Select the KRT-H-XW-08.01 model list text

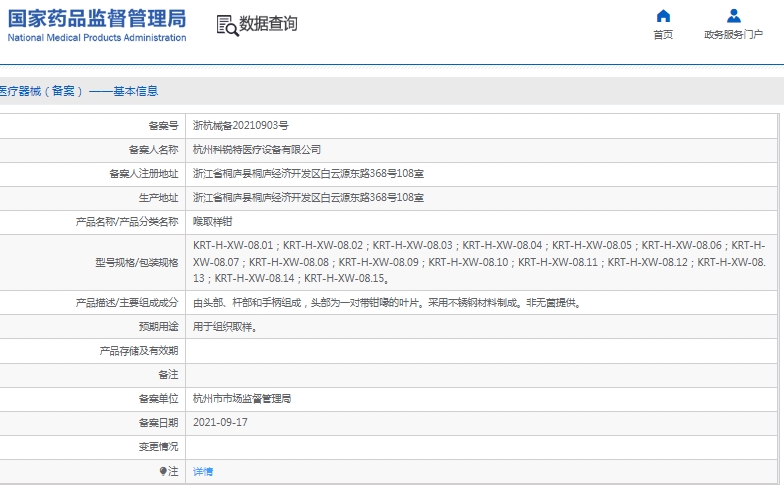[x=479, y=262]
